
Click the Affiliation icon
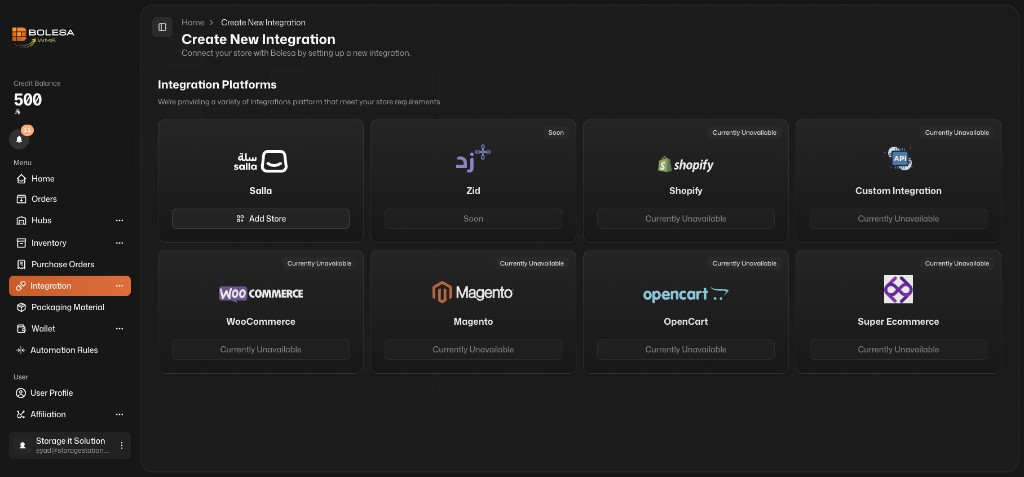[21, 414]
